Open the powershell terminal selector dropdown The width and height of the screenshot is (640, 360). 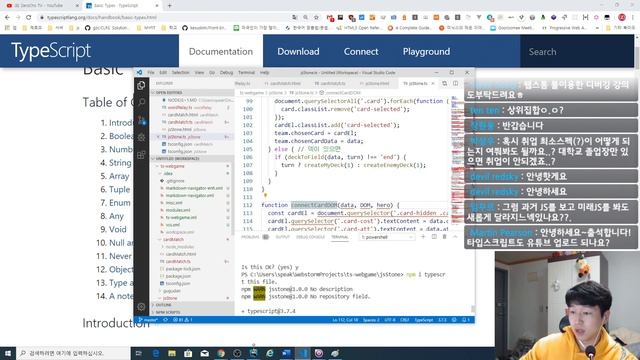coord(387,237)
